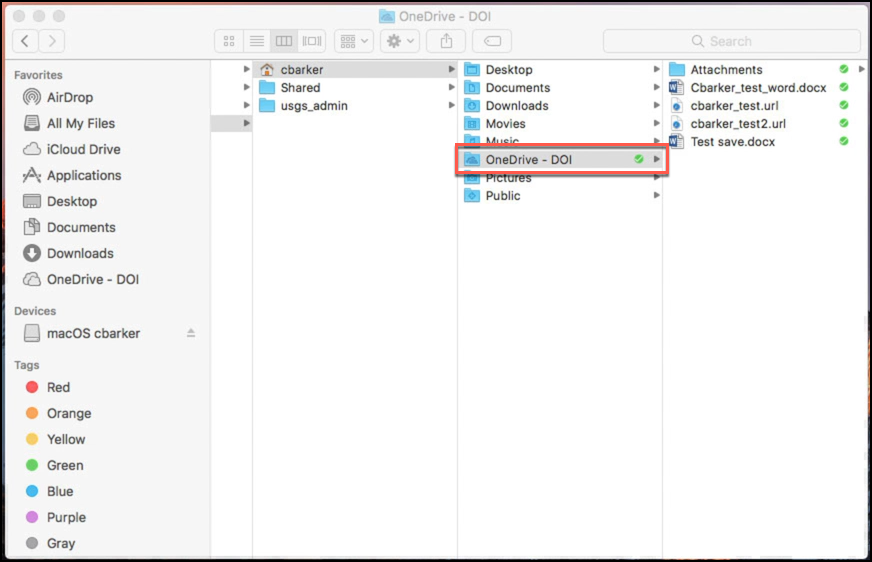The image size is (872, 562).
Task: Select the Public folder
Action: click(560, 196)
